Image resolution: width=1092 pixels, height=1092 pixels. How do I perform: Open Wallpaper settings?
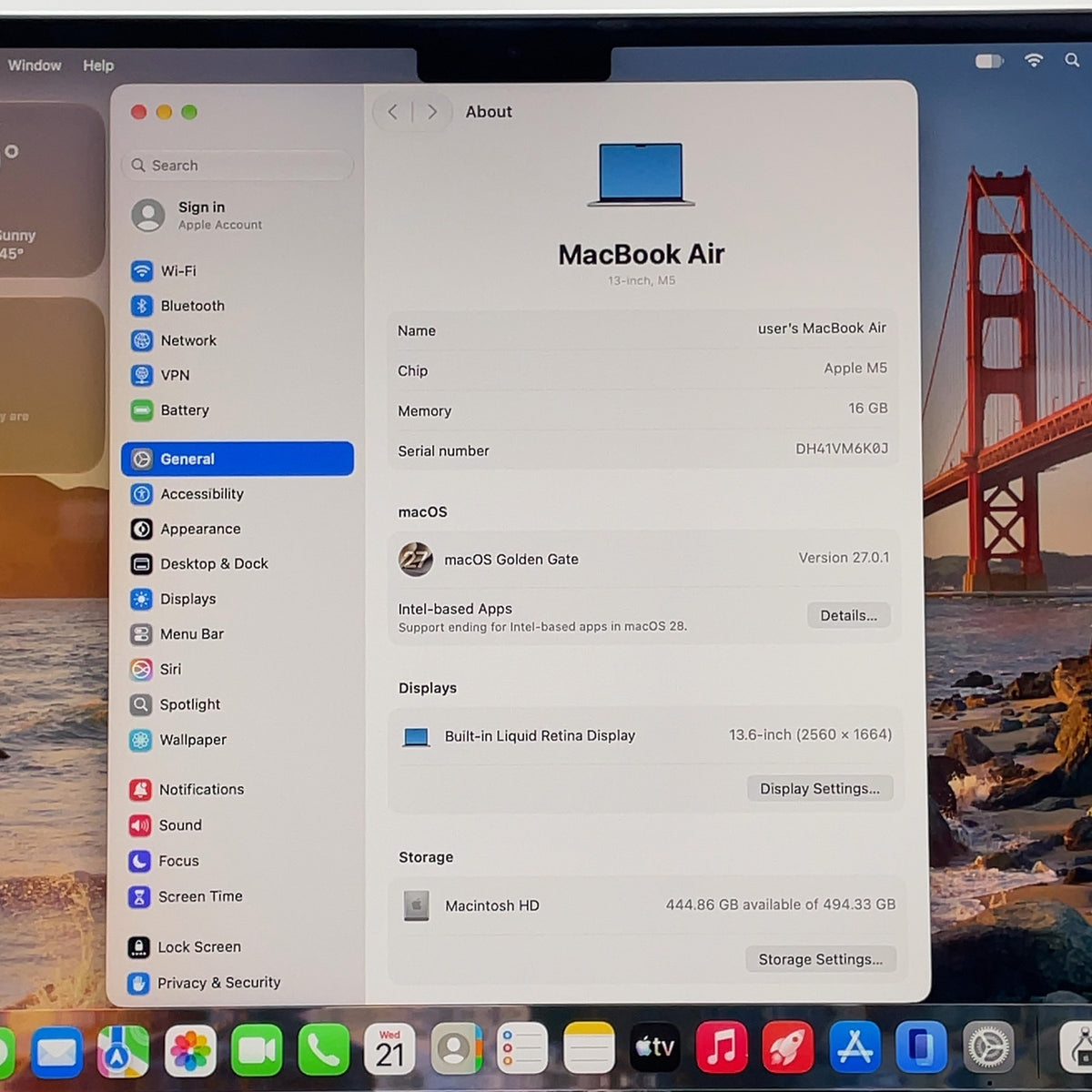(237, 740)
